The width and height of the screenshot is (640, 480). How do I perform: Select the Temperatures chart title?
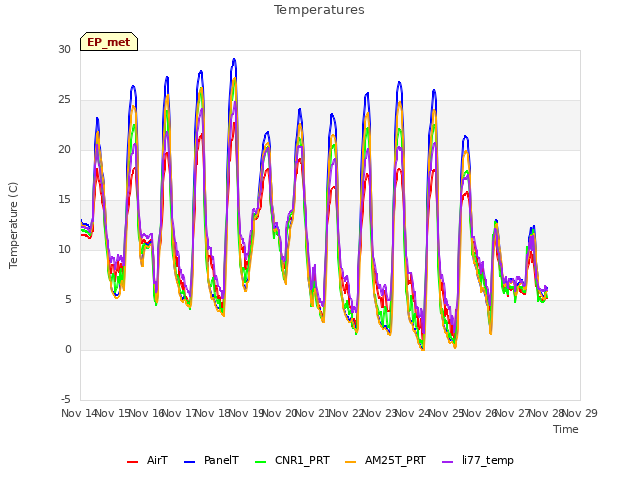[319, 10]
